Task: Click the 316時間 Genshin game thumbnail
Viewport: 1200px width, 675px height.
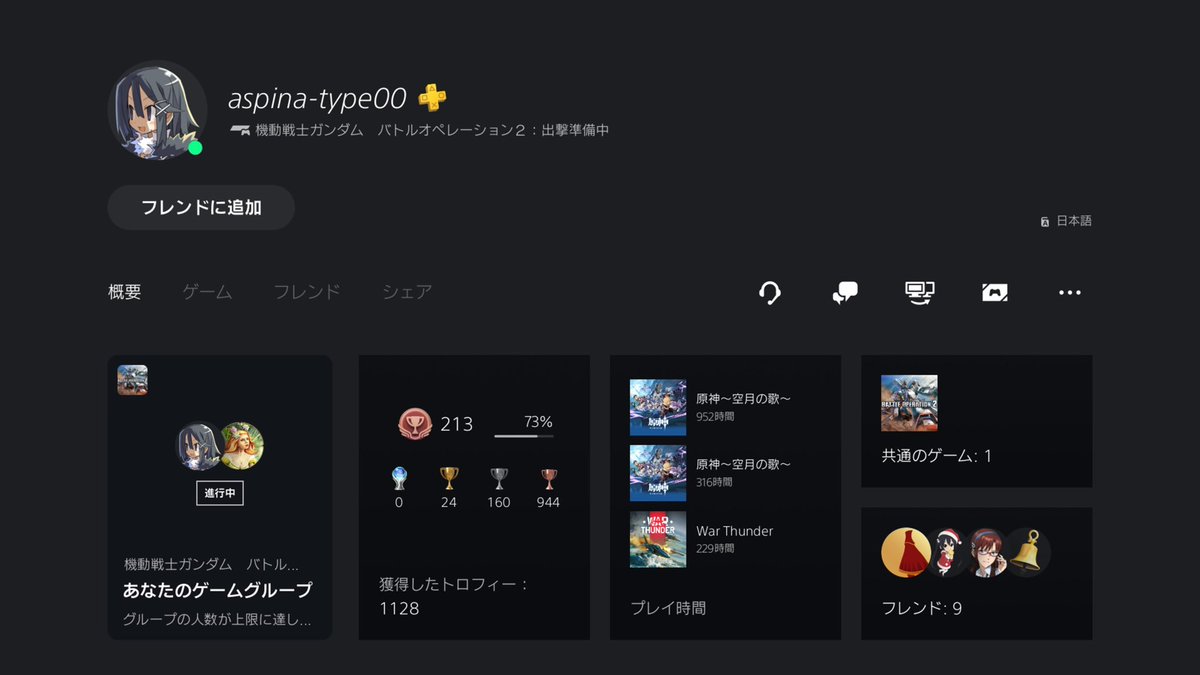Action: coord(658,473)
